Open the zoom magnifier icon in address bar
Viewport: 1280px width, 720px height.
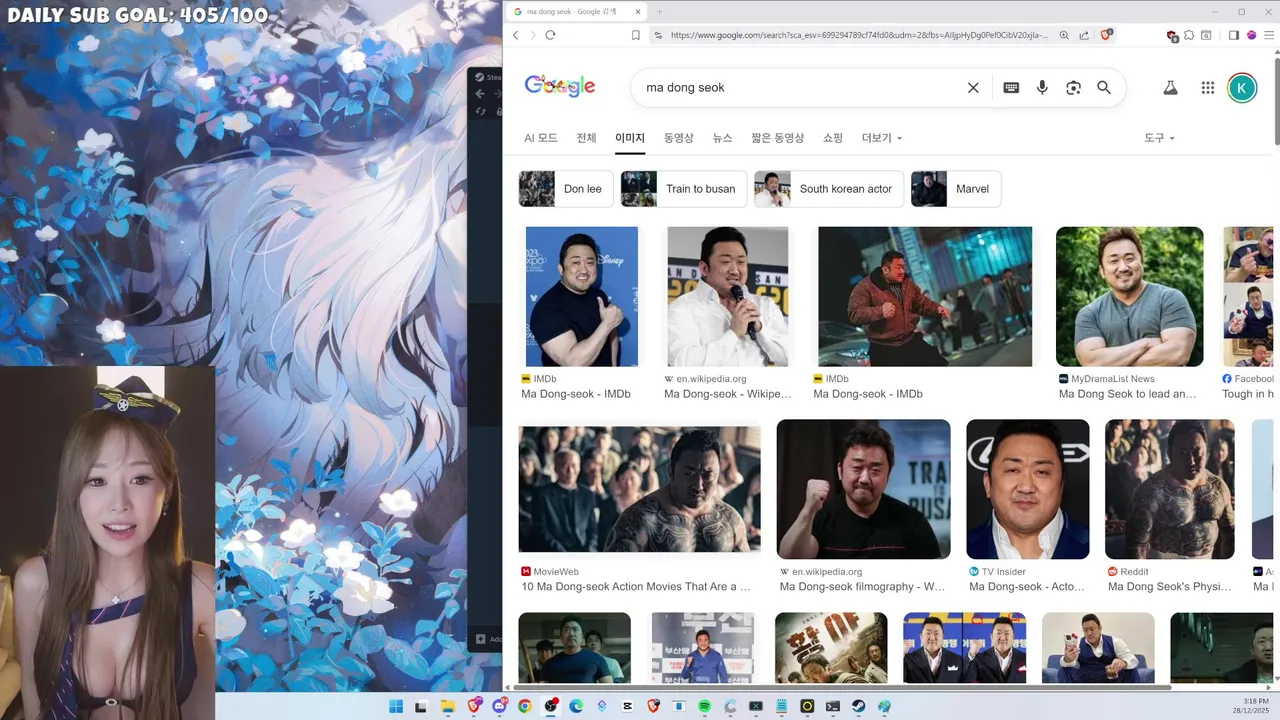[x=1064, y=35]
